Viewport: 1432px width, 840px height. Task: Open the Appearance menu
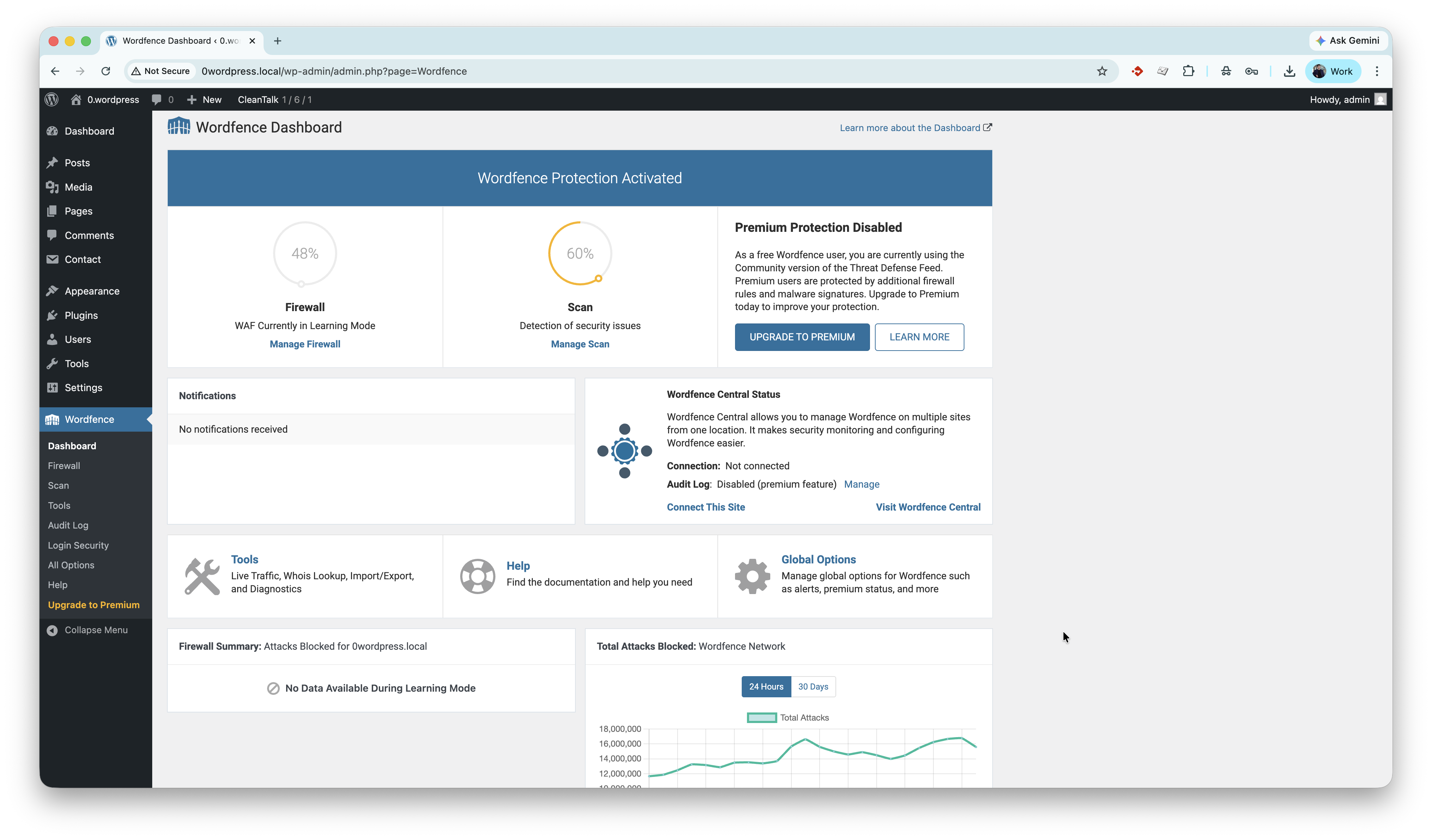pos(92,291)
